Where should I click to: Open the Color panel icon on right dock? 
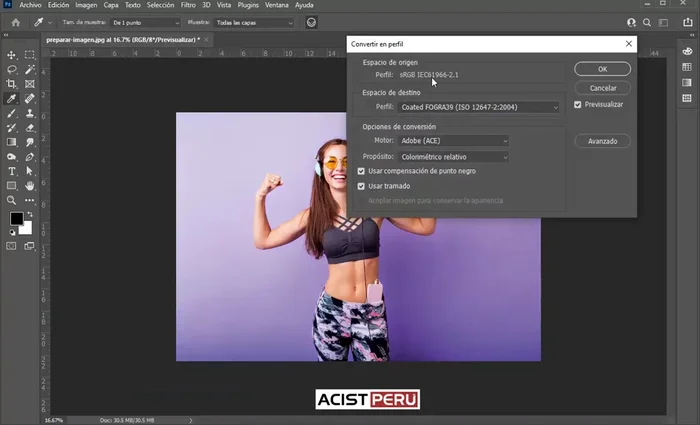[687, 52]
